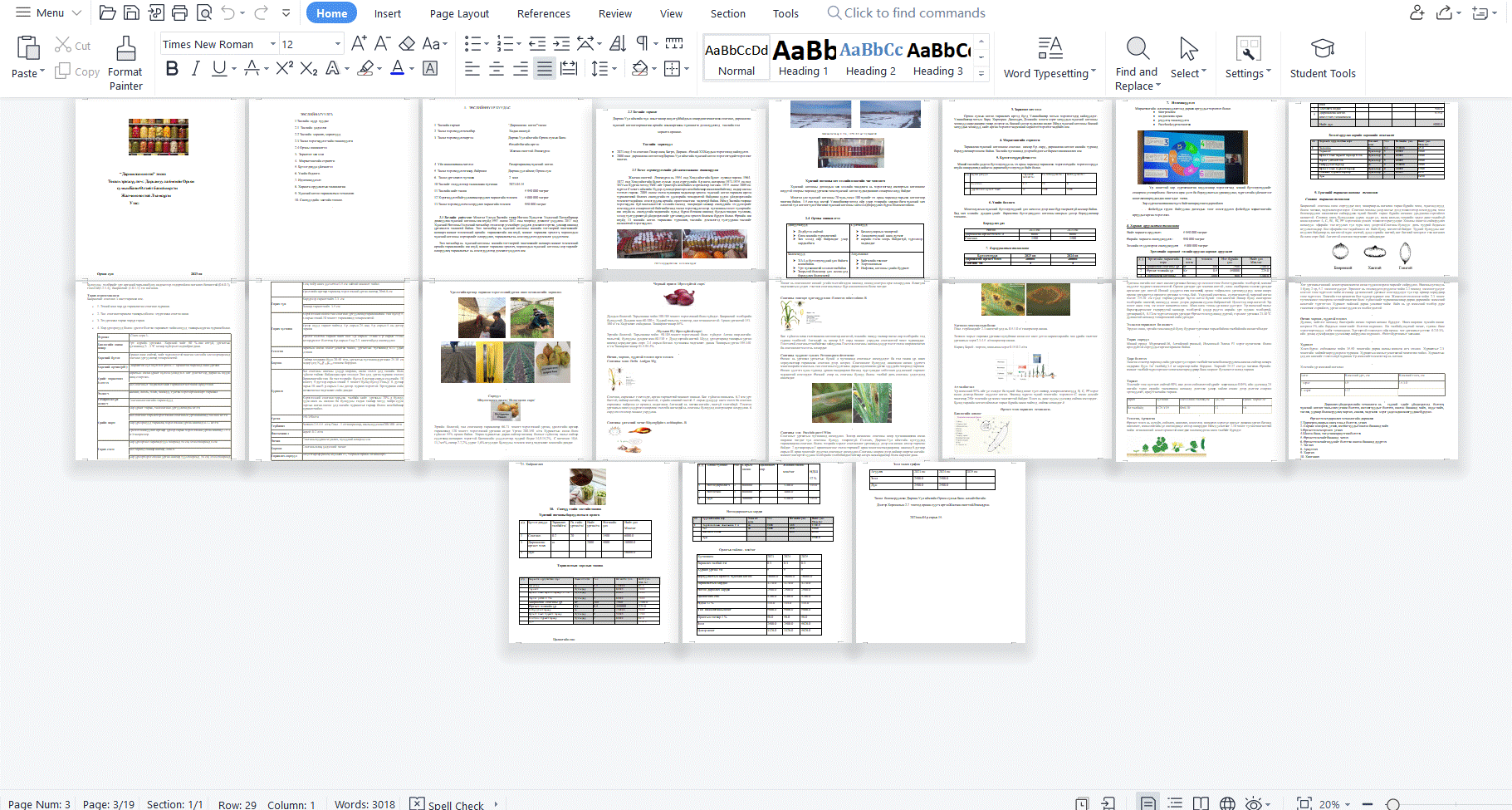Click the Select button
The width and height of the screenshot is (1512, 810).
(x=1188, y=57)
